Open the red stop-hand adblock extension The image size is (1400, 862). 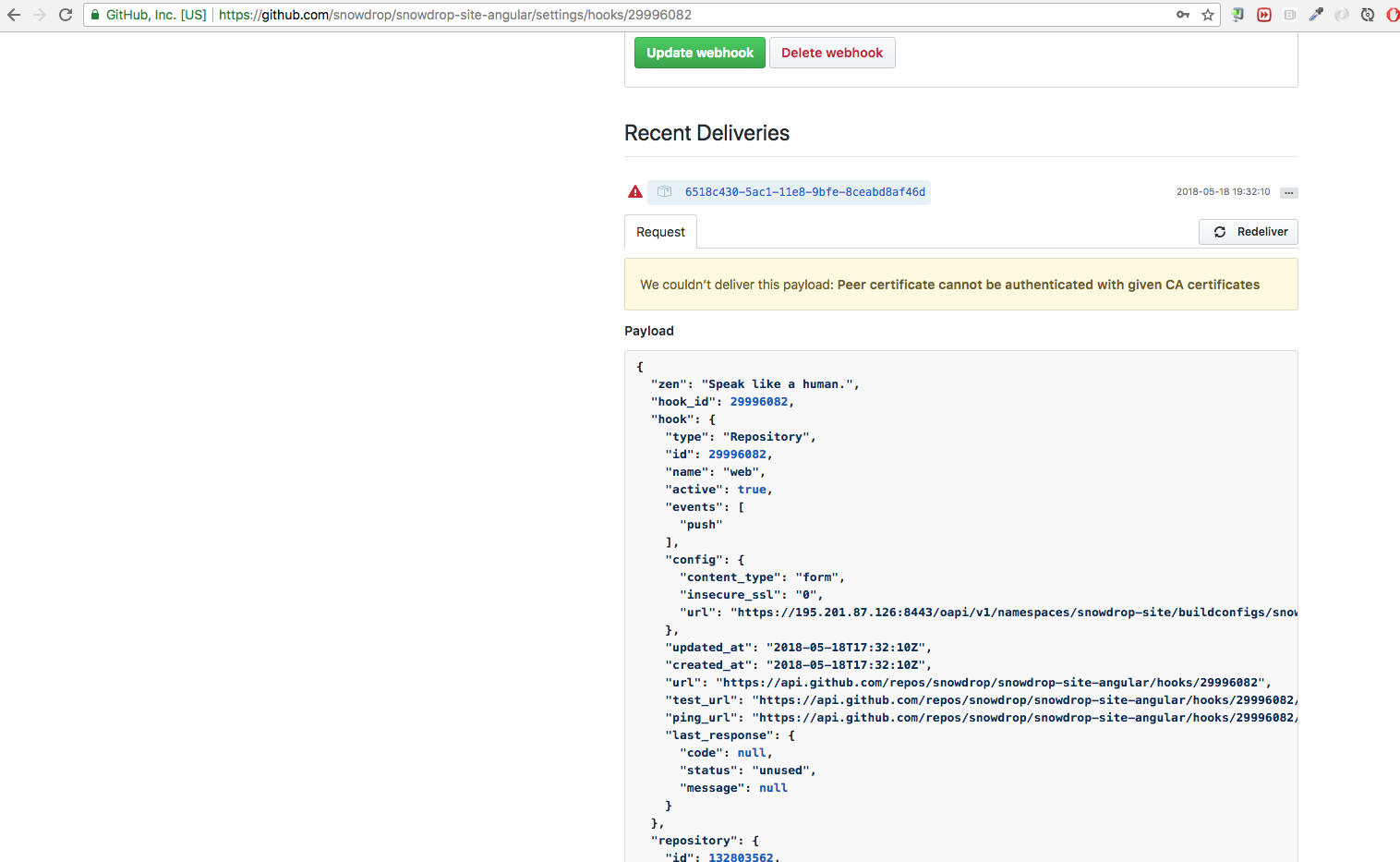coord(1393,15)
